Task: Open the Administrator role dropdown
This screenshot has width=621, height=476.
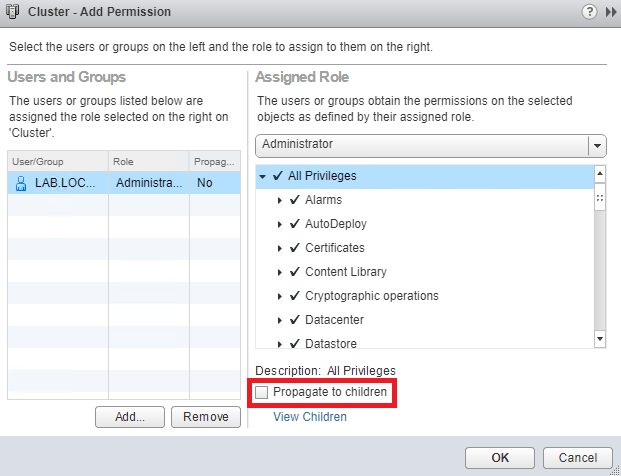Action: pyautogui.click(x=598, y=145)
